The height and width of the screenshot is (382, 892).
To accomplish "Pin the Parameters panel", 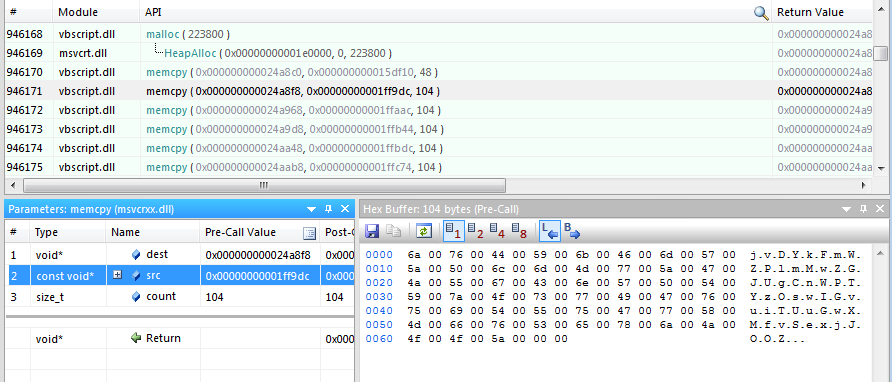I will click(328, 210).
